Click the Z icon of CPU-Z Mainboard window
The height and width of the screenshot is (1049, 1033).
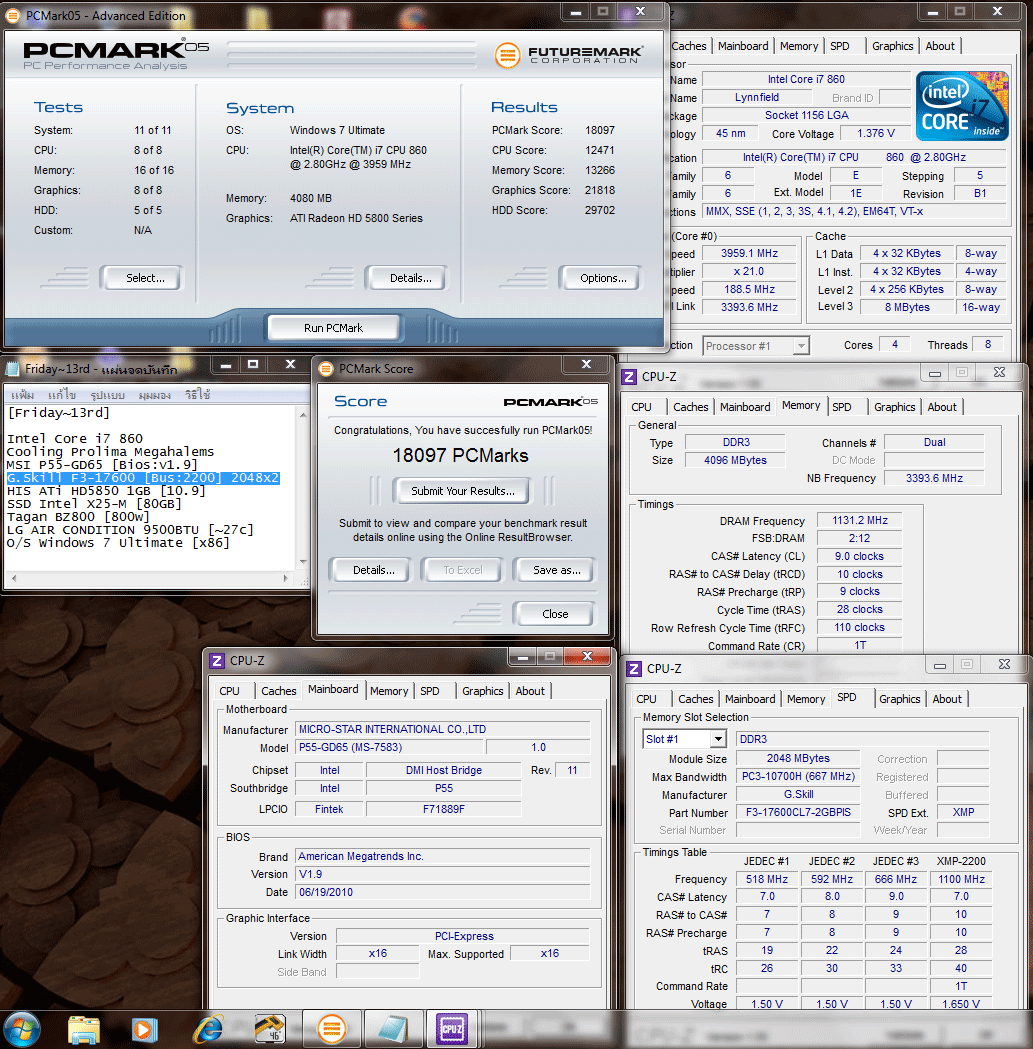(217, 661)
